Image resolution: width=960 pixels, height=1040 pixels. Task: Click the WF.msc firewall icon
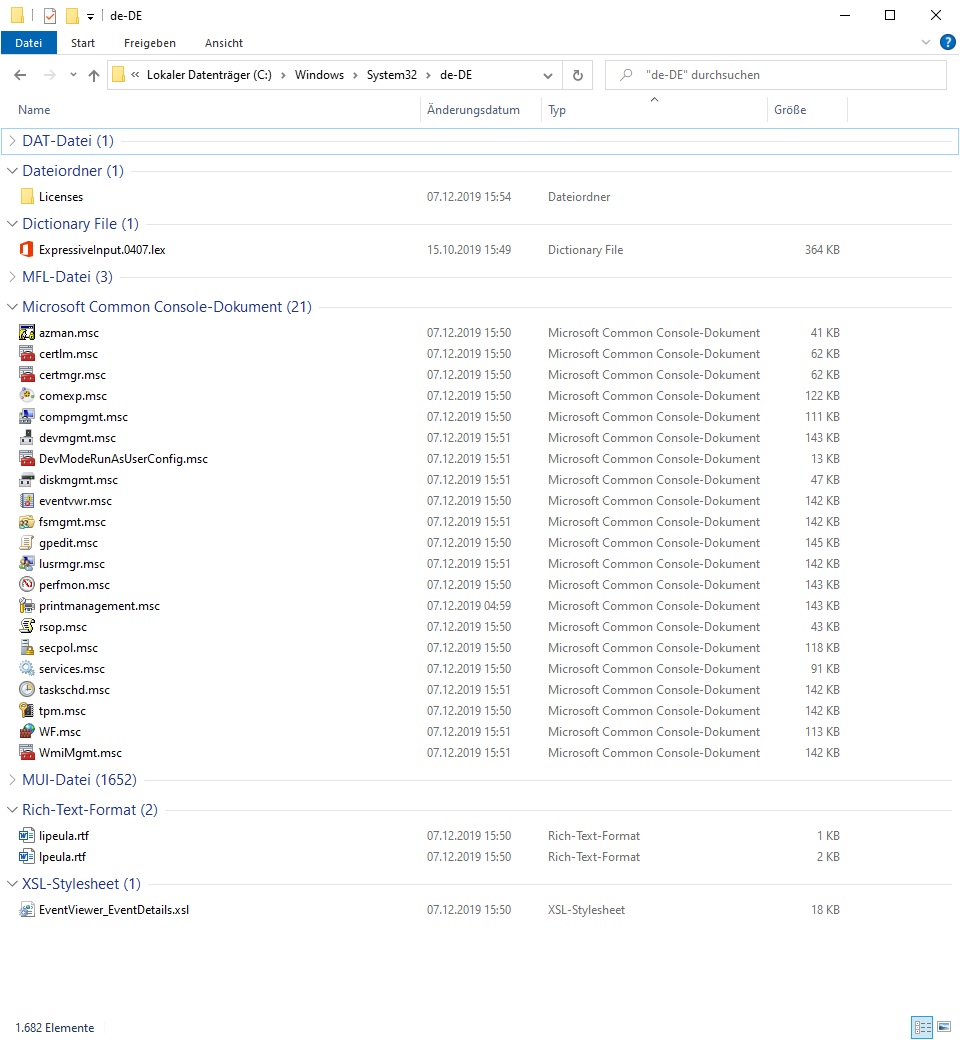coord(27,732)
